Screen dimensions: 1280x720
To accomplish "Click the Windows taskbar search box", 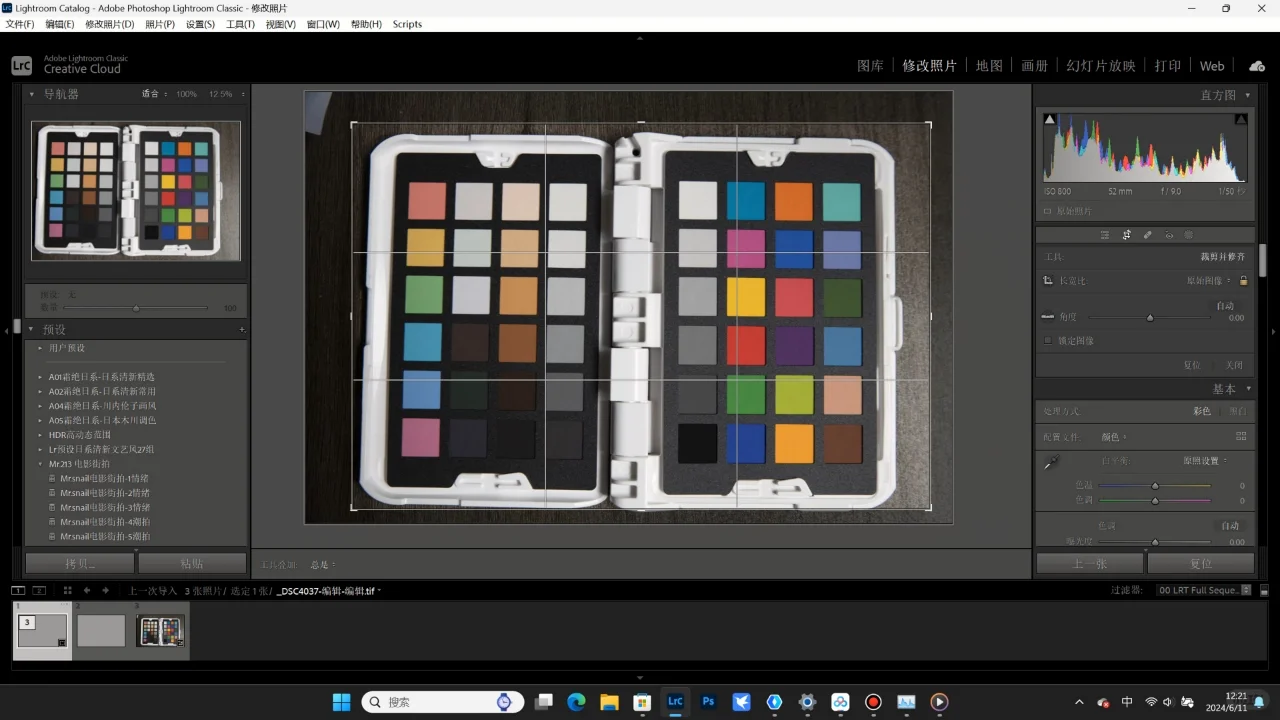I will click(443, 702).
